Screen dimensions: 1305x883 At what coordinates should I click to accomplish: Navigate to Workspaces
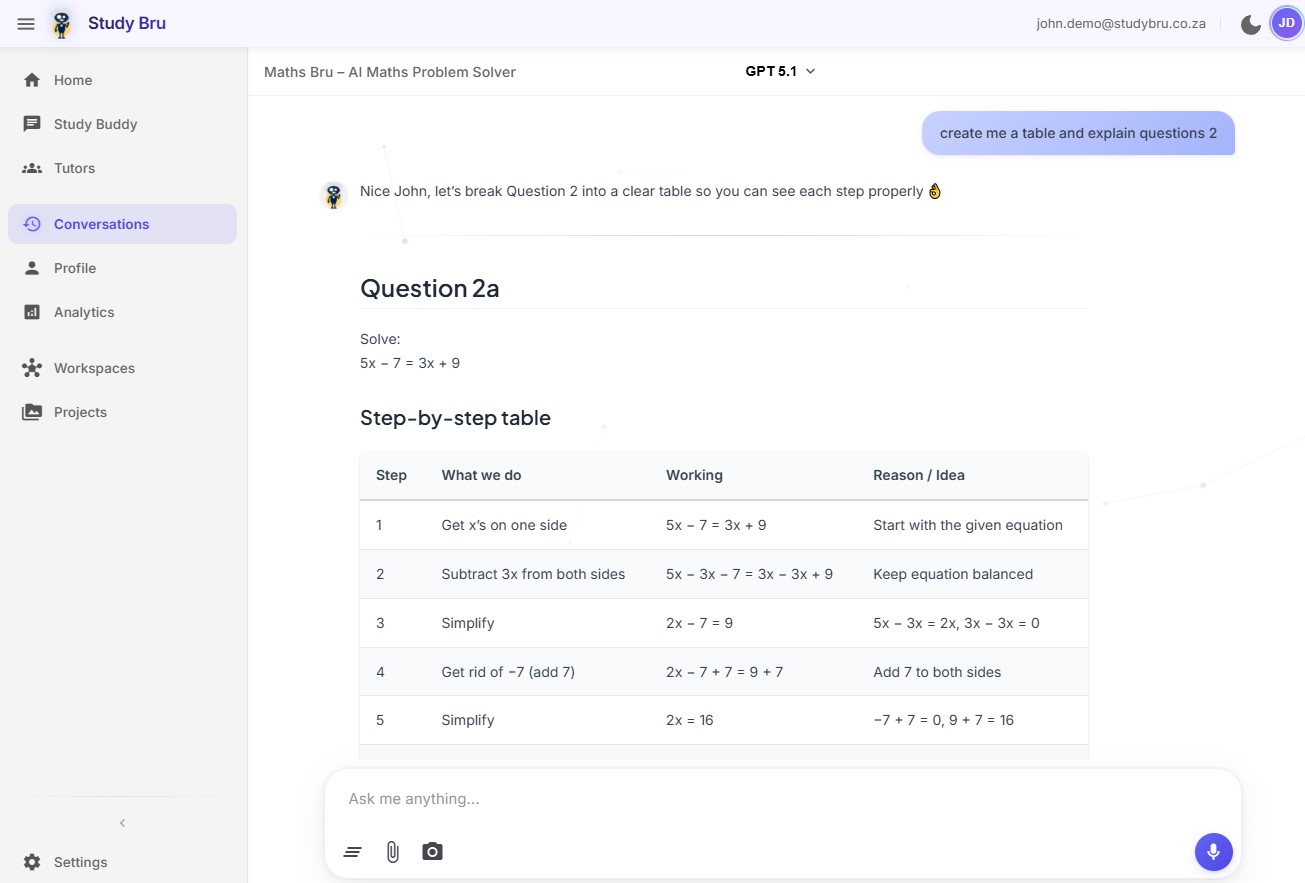pos(94,368)
